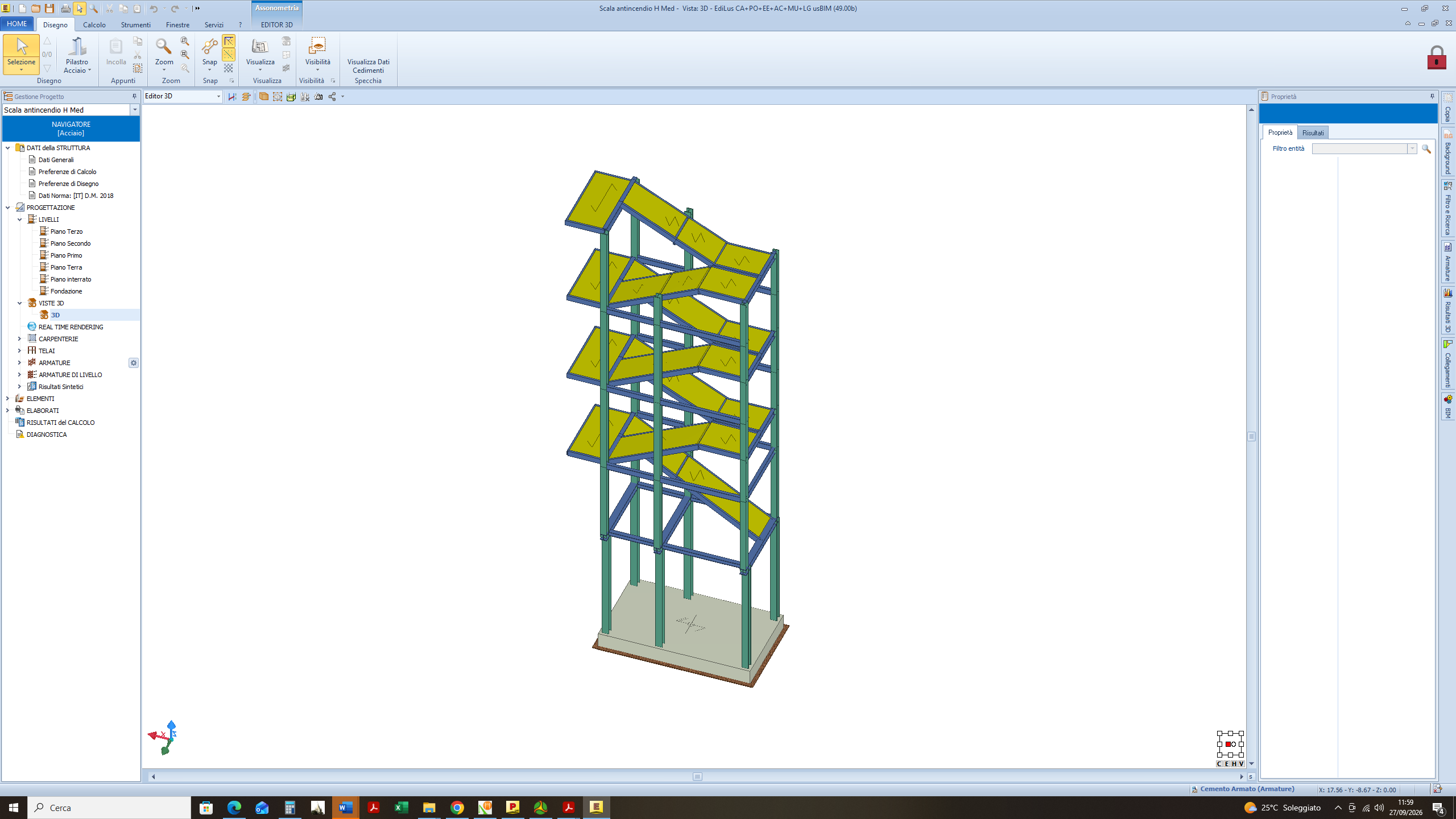Click the red padlock icon

[1436, 57]
